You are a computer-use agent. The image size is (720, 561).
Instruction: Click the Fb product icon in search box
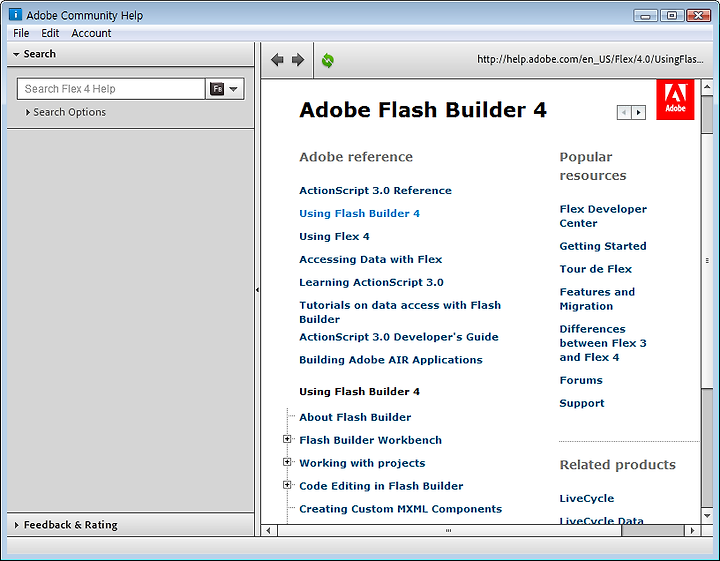pyautogui.click(x=217, y=89)
